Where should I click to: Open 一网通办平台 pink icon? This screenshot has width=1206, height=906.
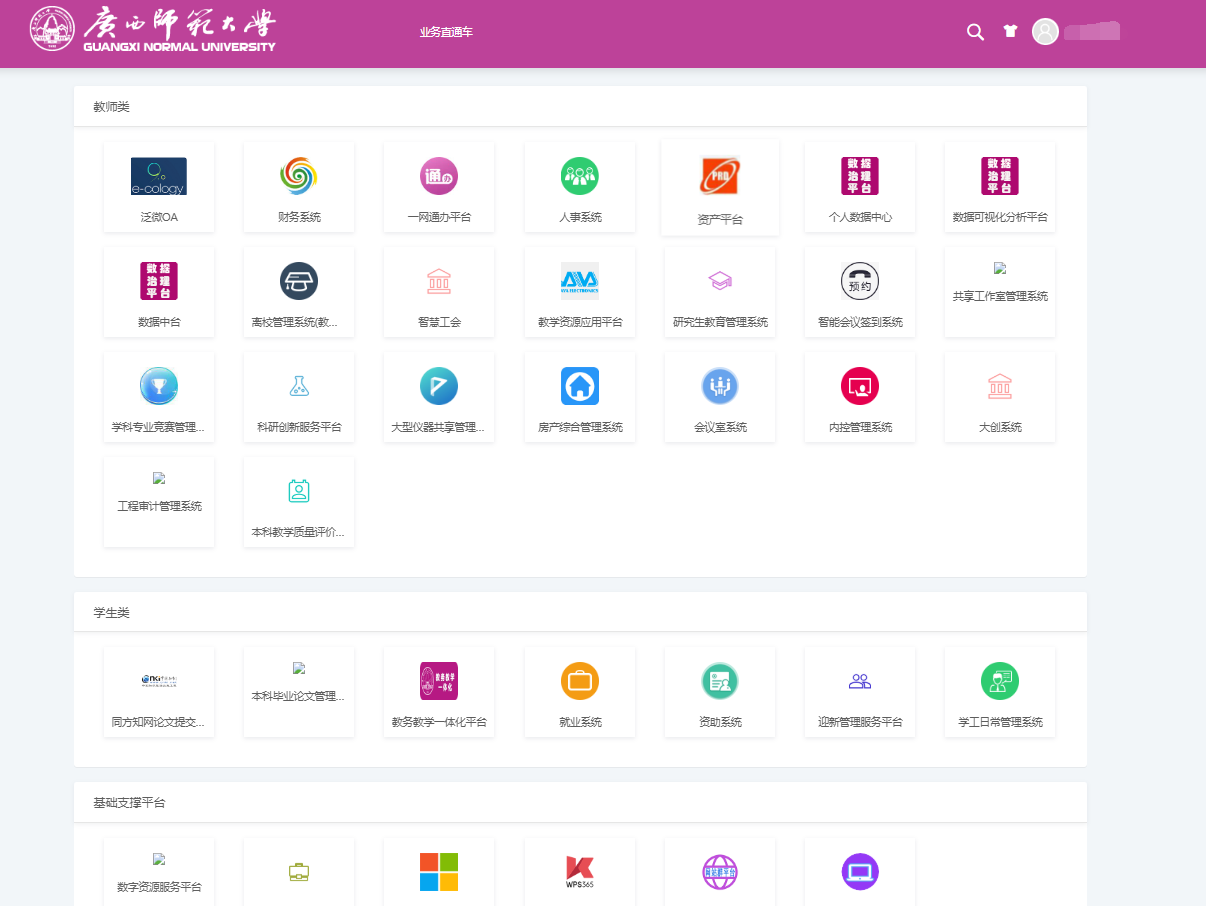(439, 177)
